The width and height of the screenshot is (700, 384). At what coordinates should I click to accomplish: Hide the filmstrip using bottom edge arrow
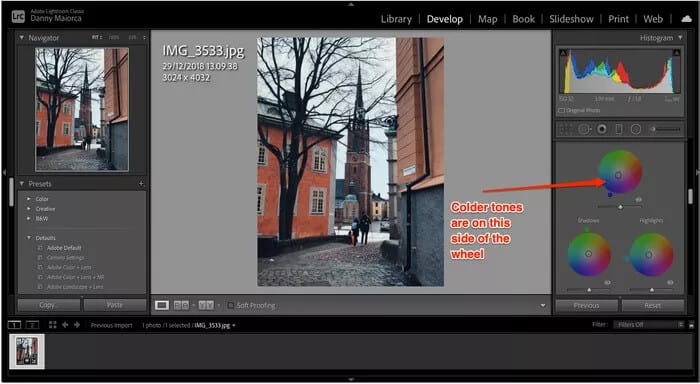[x=351, y=380]
